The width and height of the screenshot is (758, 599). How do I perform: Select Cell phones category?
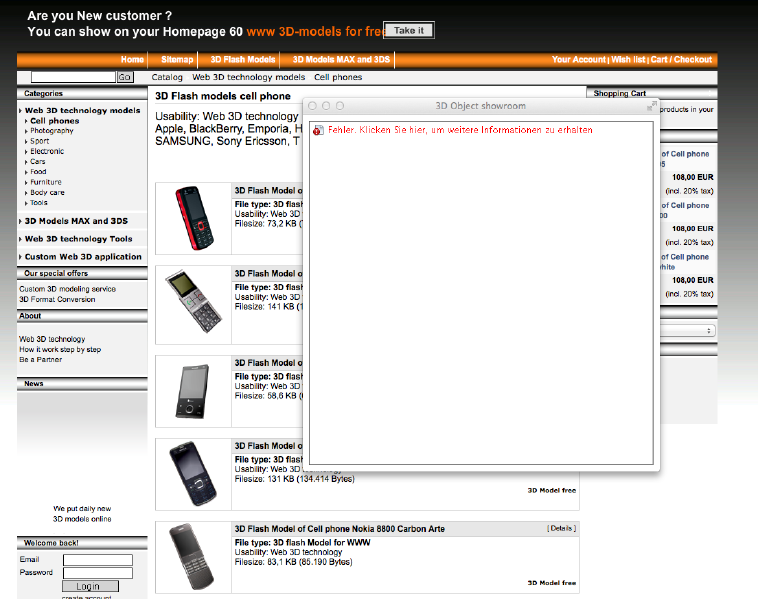[x=55, y=121]
